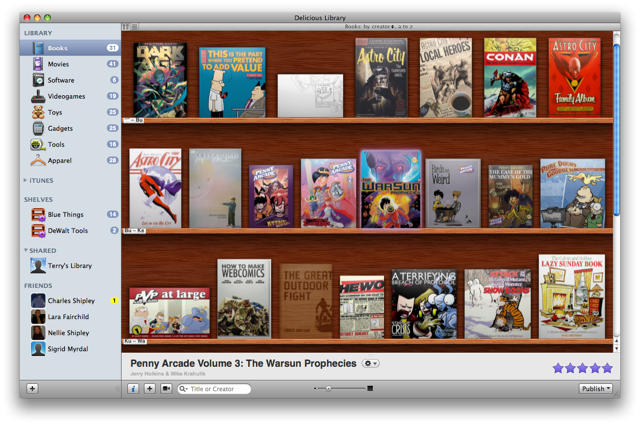Open the Tools library category
Screen dimensions: 640x425
(x=56, y=145)
